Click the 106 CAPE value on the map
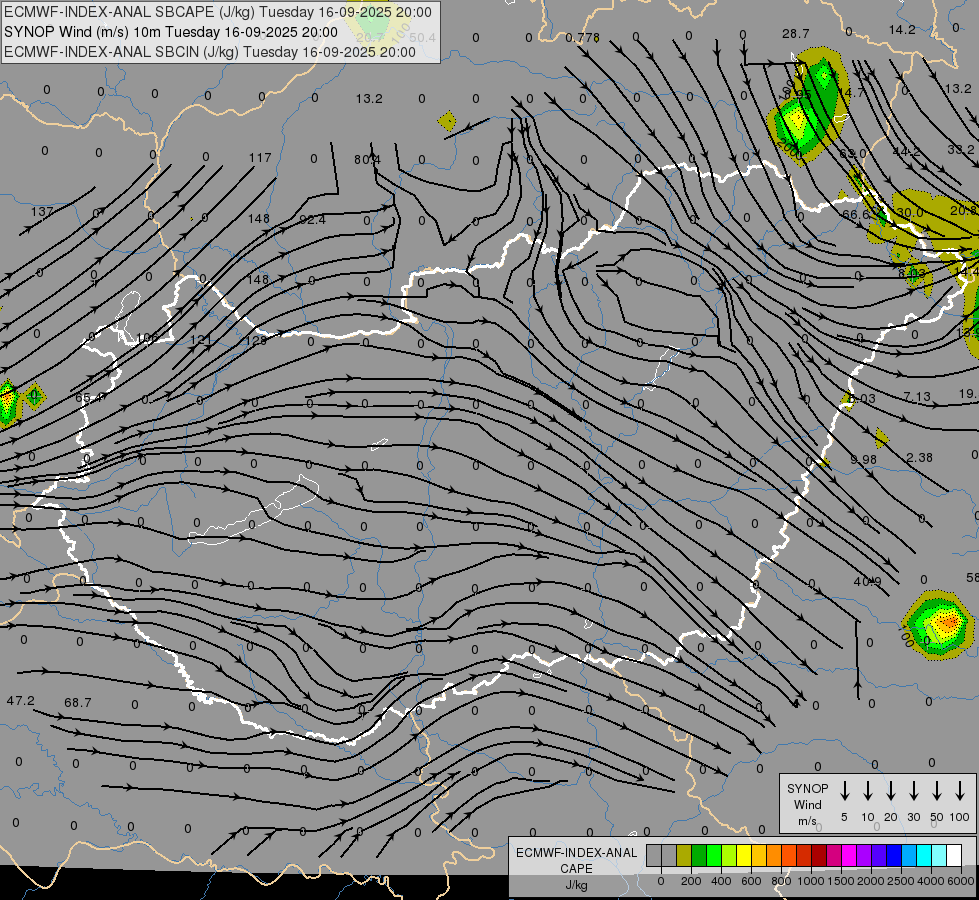979x900 pixels. click(x=147, y=338)
